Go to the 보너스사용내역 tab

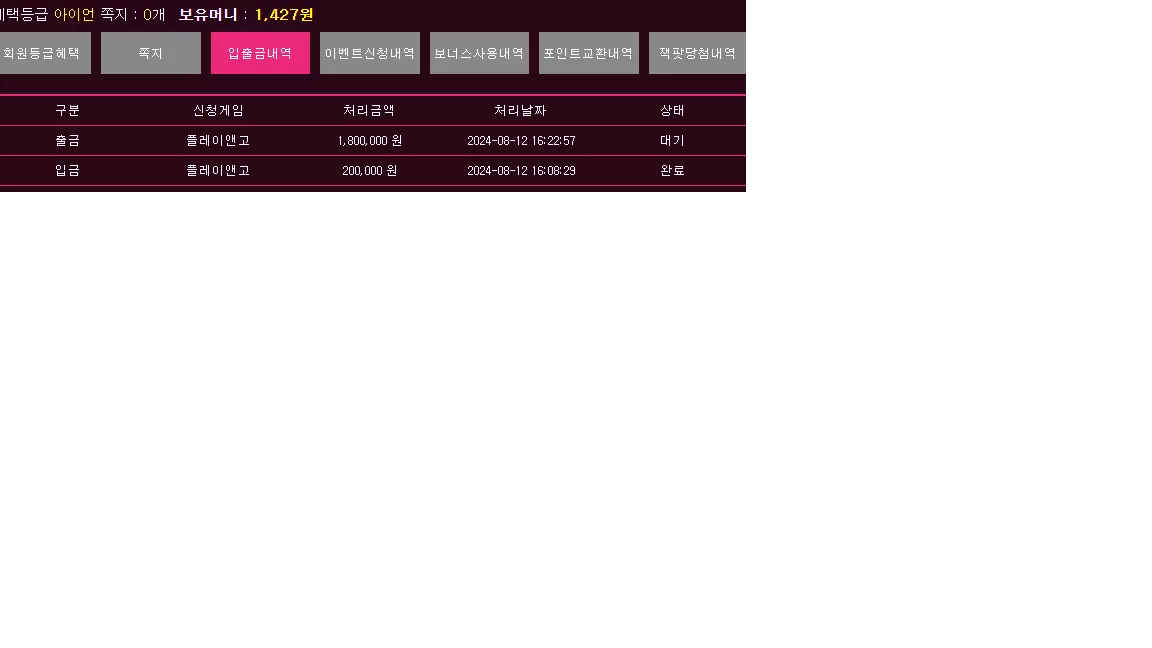coord(479,53)
